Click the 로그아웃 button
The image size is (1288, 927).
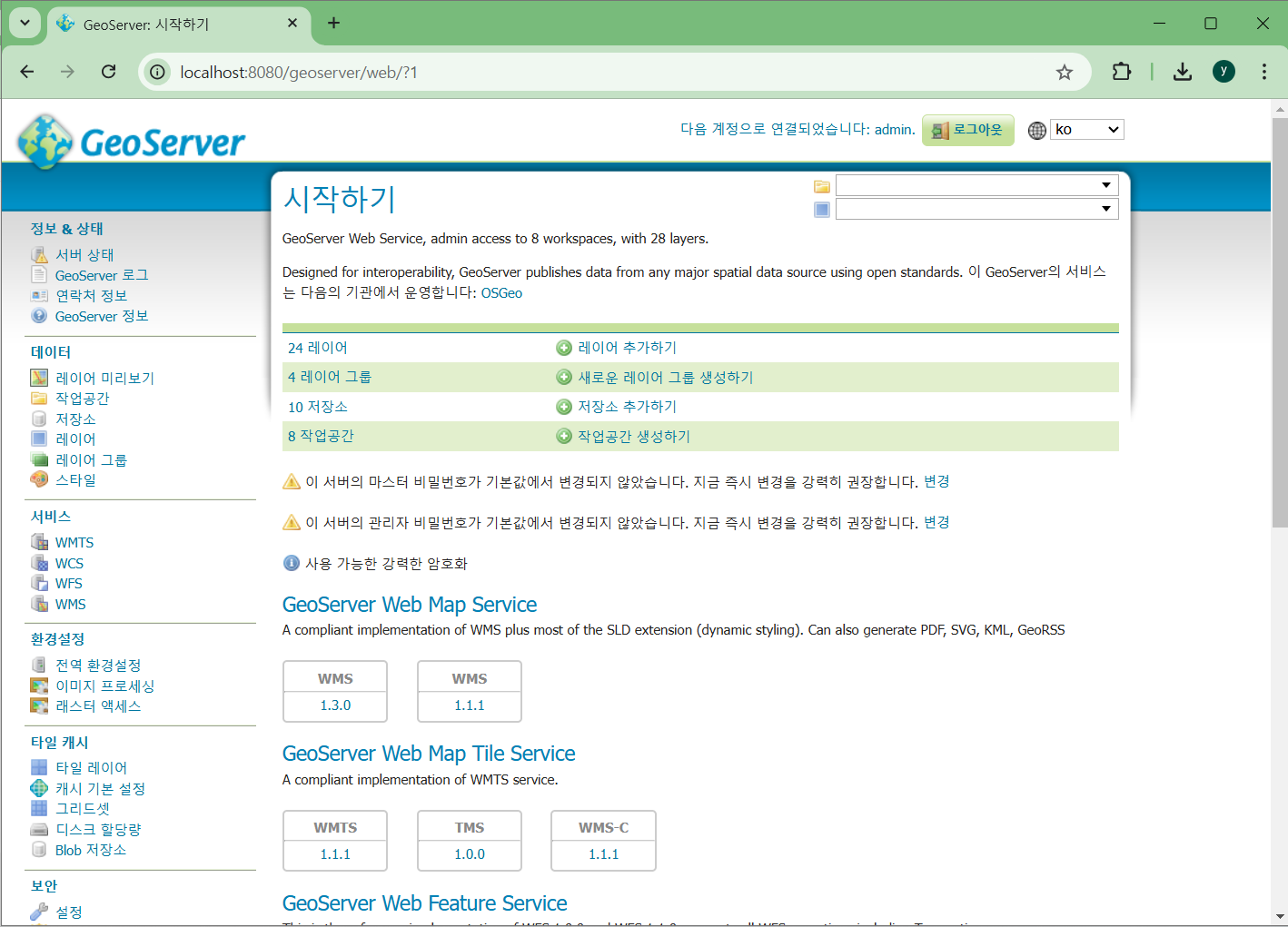968,130
